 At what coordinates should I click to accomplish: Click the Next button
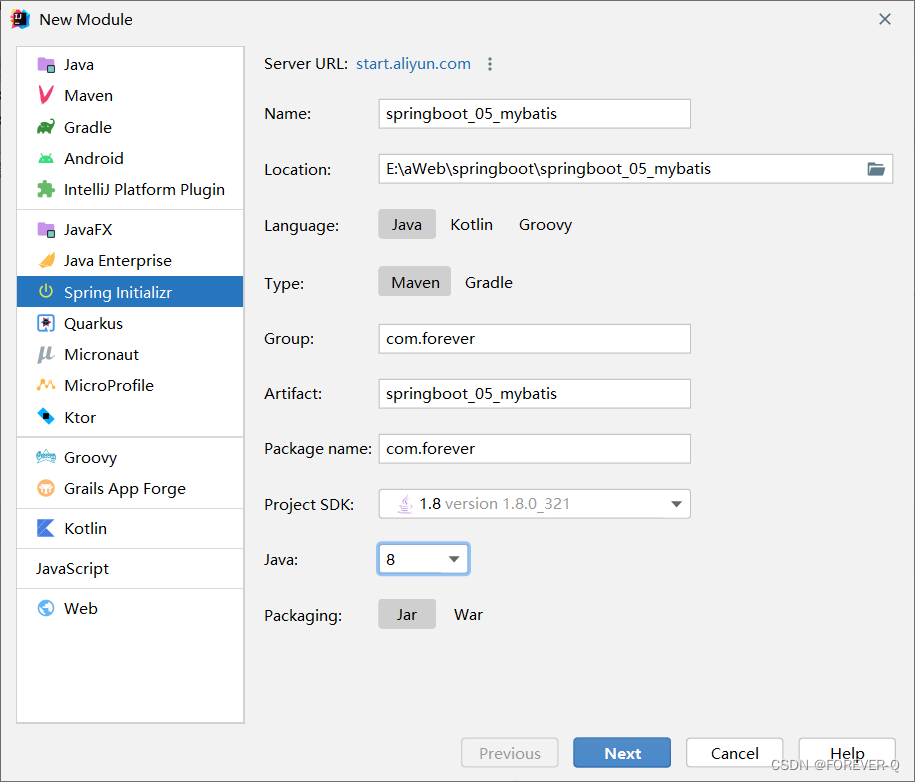point(621,752)
